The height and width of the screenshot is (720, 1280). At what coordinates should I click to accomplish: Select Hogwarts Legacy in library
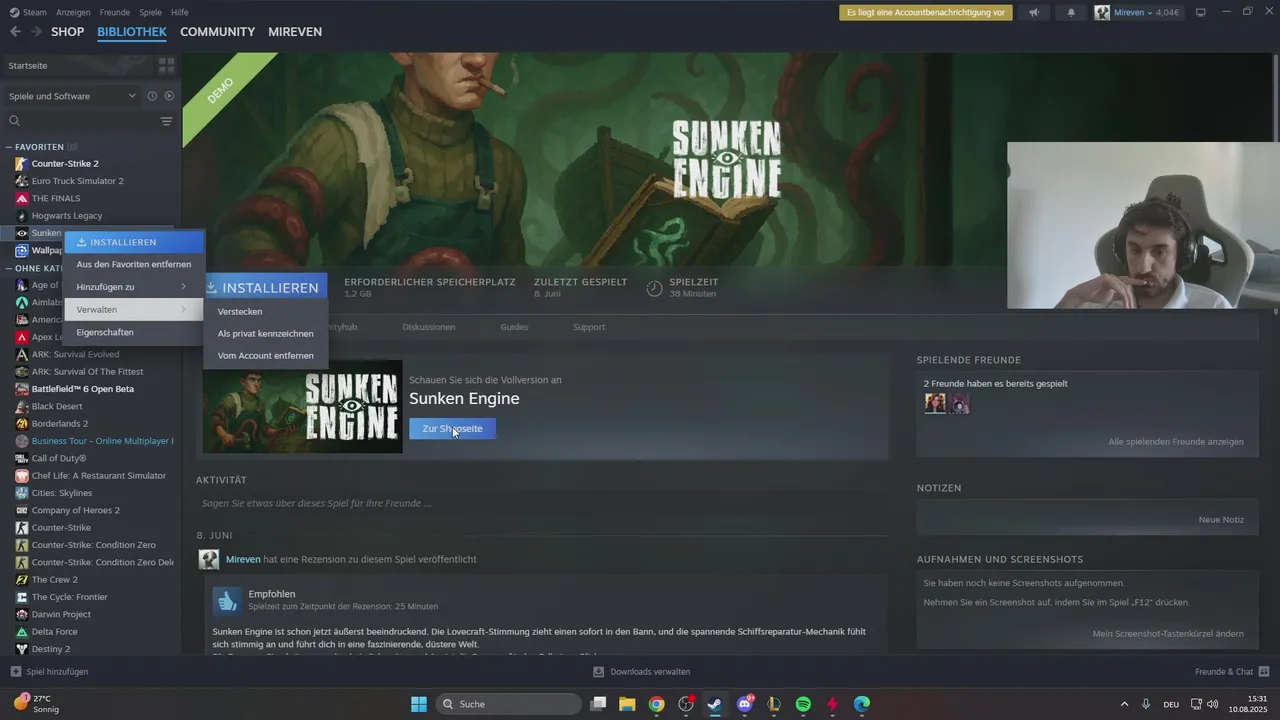[x=66, y=215]
